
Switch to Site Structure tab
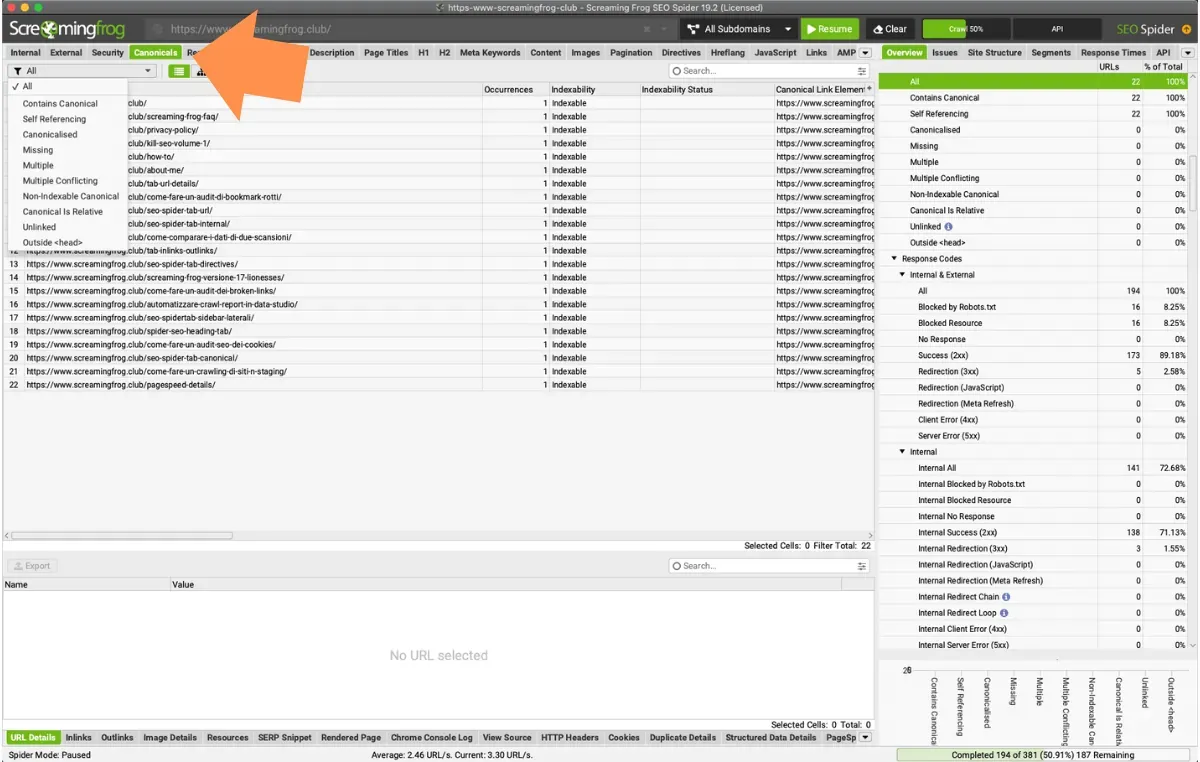tap(995, 53)
